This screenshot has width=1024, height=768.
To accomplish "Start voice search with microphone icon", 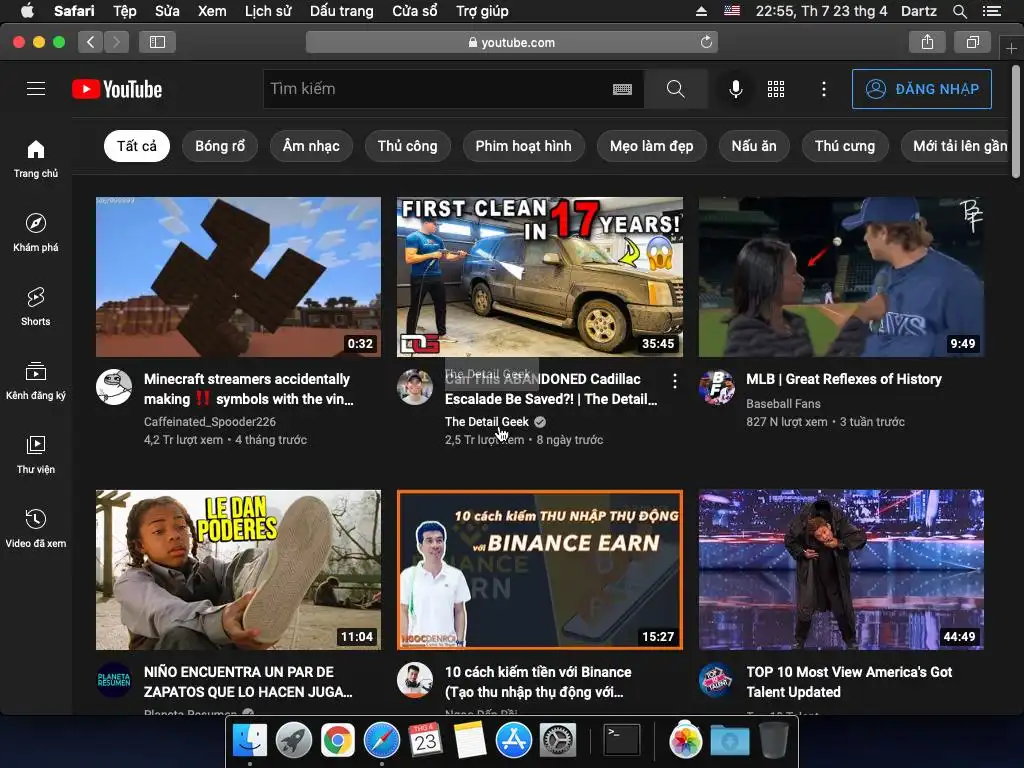I will (x=735, y=89).
